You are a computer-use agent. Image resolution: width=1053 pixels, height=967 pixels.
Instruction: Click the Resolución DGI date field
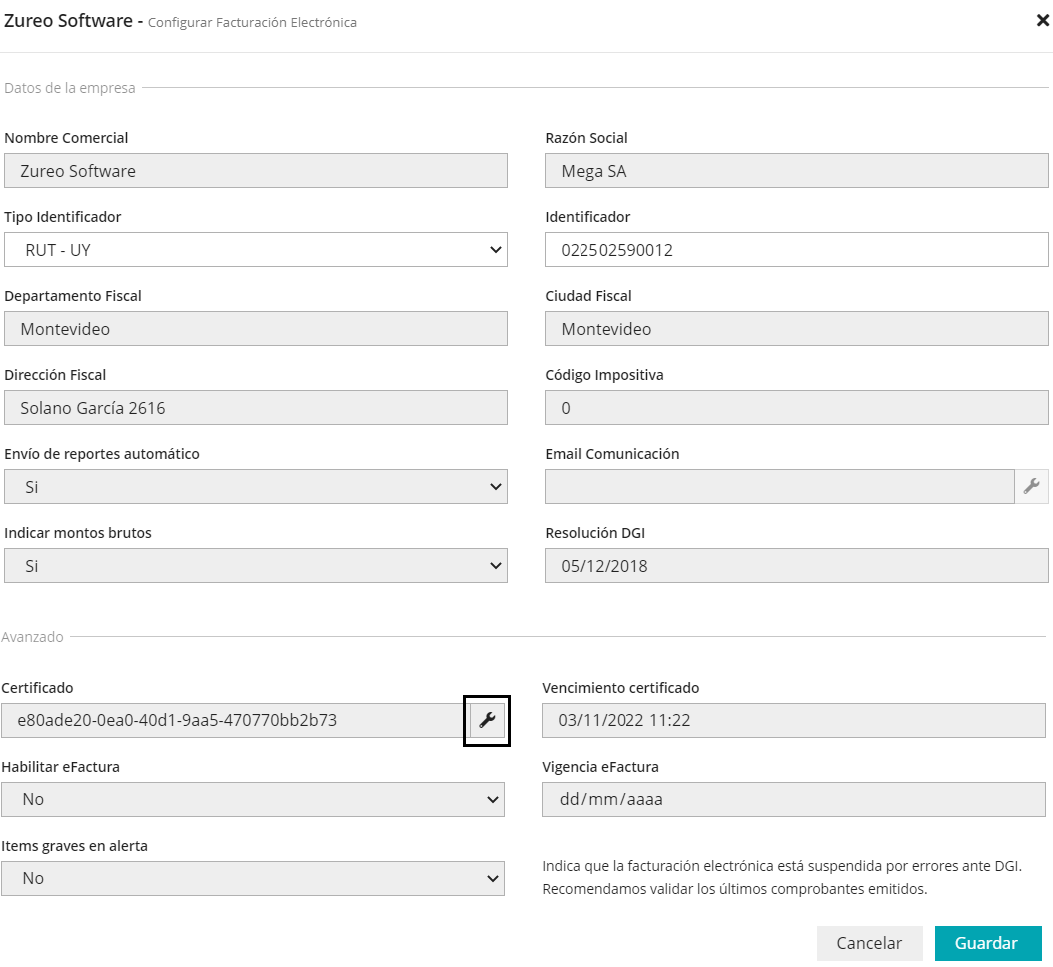pyautogui.click(x=797, y=566)
